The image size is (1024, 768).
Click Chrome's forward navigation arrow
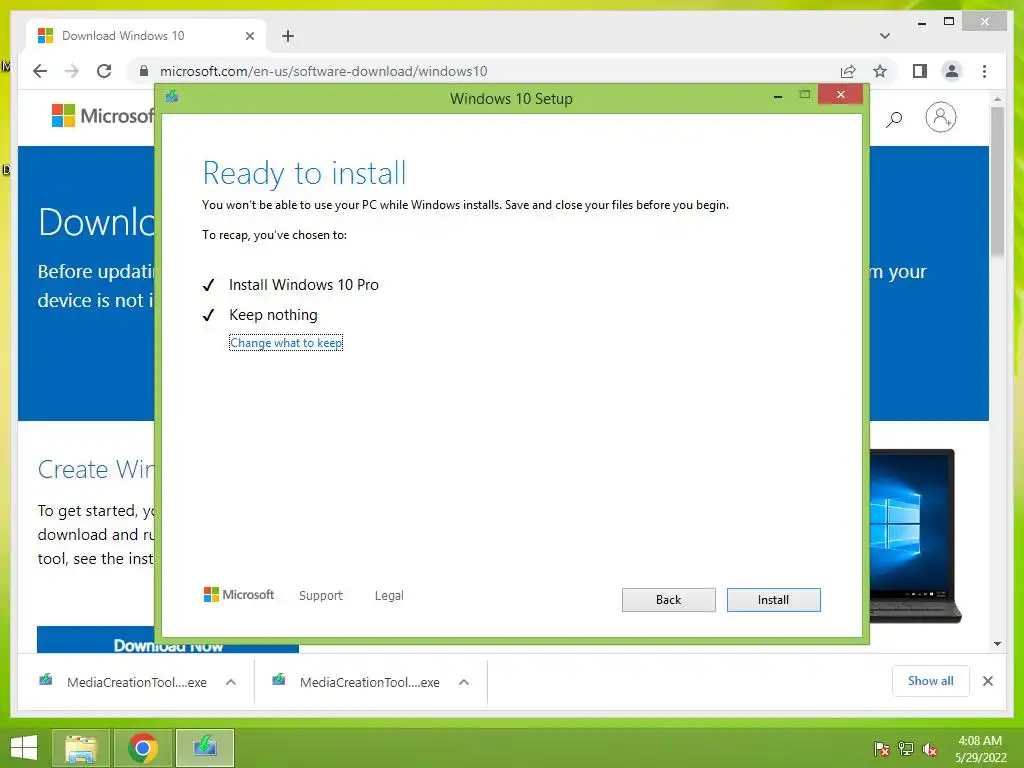tap(72, 71)
